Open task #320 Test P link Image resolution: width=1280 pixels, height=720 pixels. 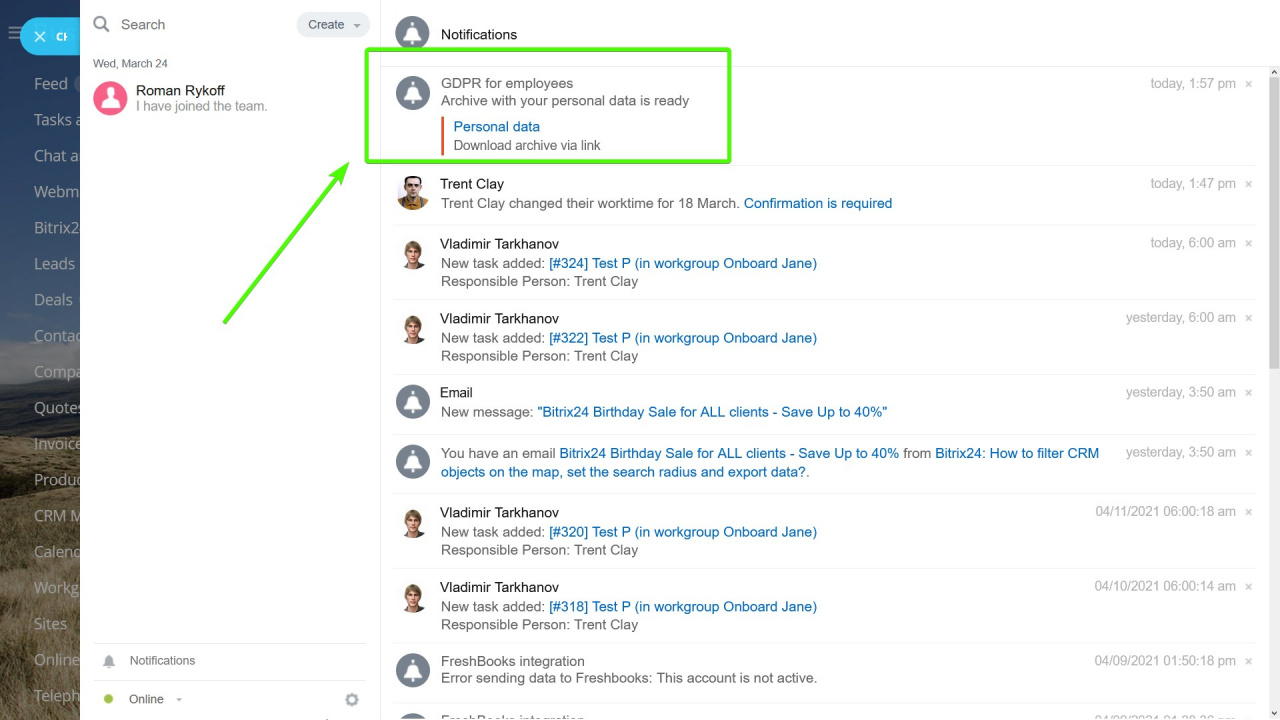click(x=682, y=532)
